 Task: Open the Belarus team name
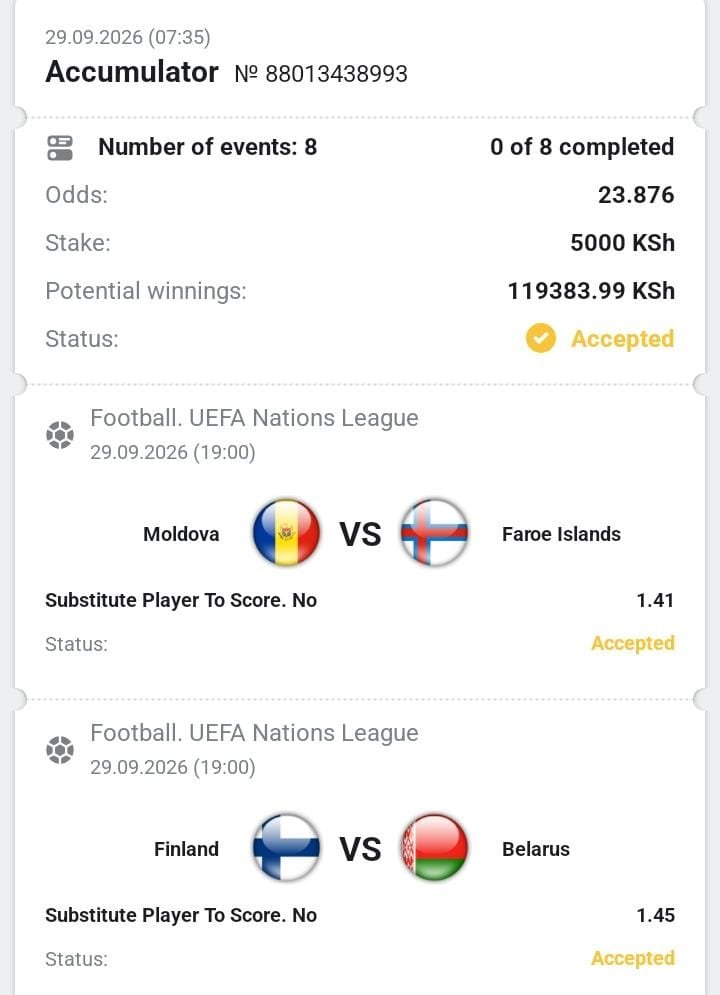[x=536, y=849]
